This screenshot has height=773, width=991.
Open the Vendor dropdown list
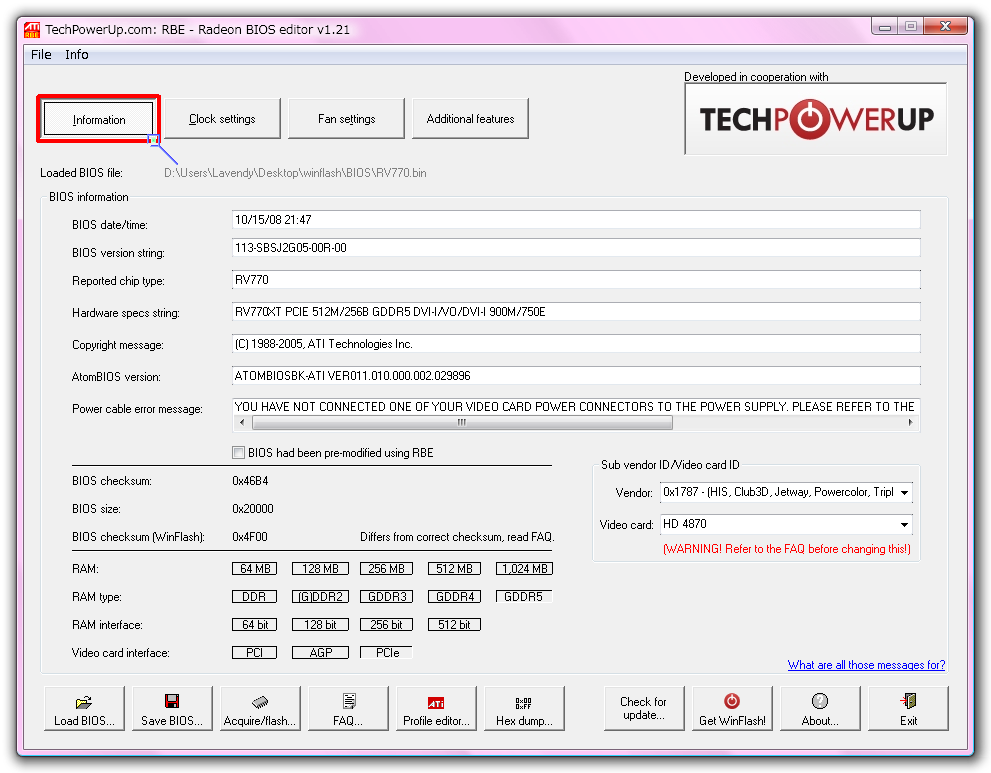tap(904, 492)
